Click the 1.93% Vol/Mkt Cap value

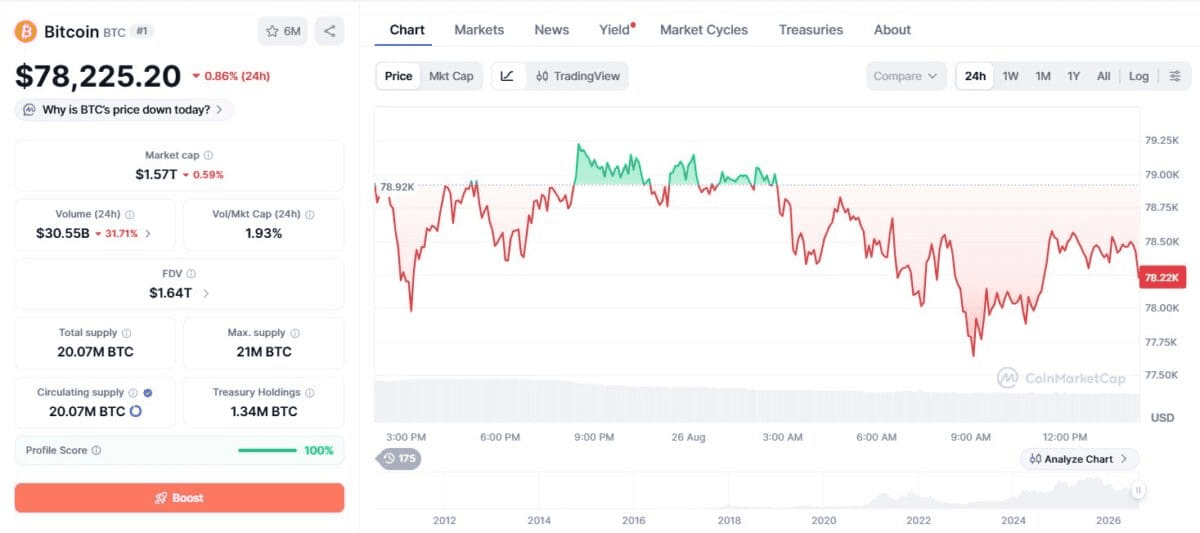[x=263, y=234]
